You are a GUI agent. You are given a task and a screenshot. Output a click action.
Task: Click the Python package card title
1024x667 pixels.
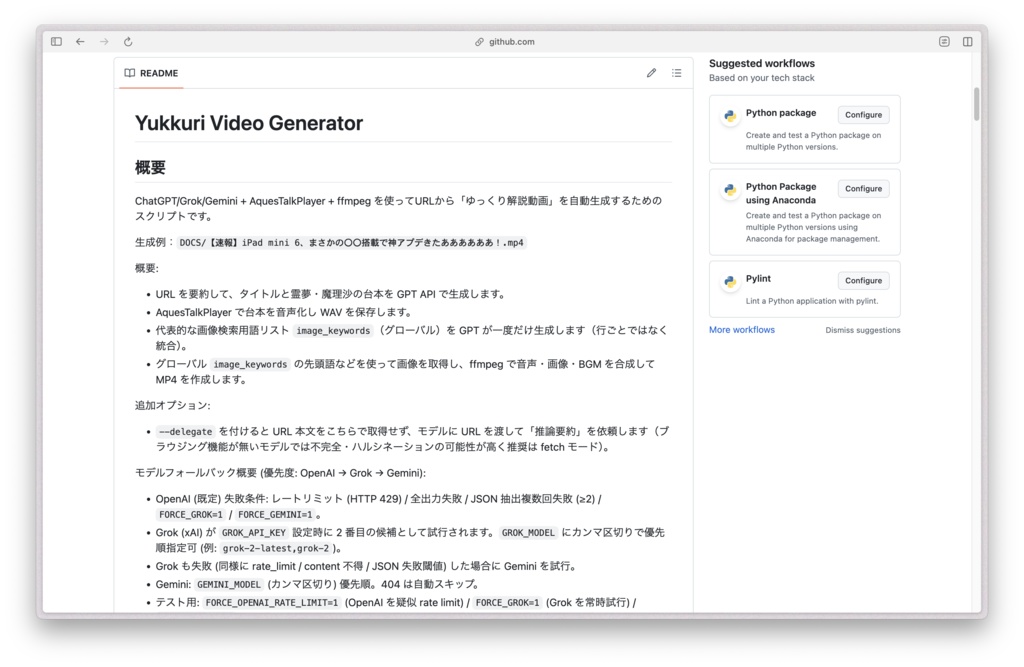tap(780, 112)
